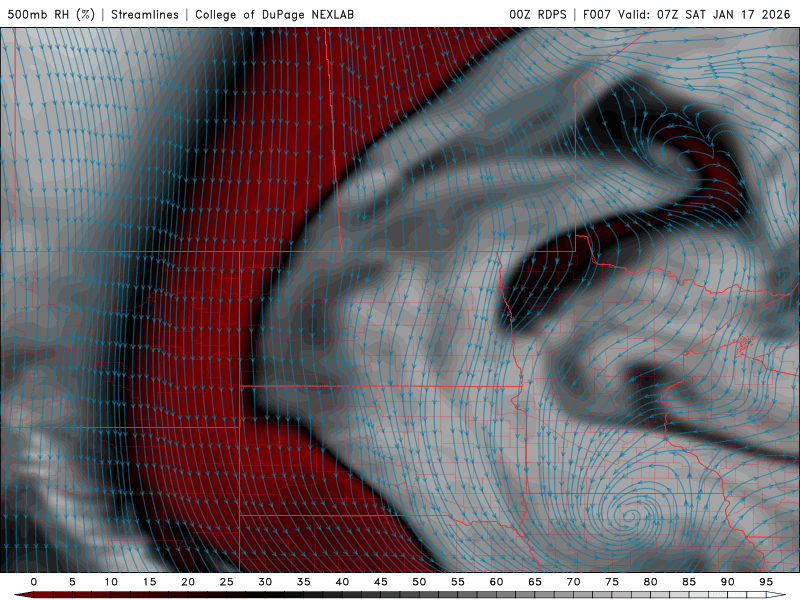Select the "15" colorbar value
Image resolution: width=800 pixels, height=600 pixels.
coord(149,582)
